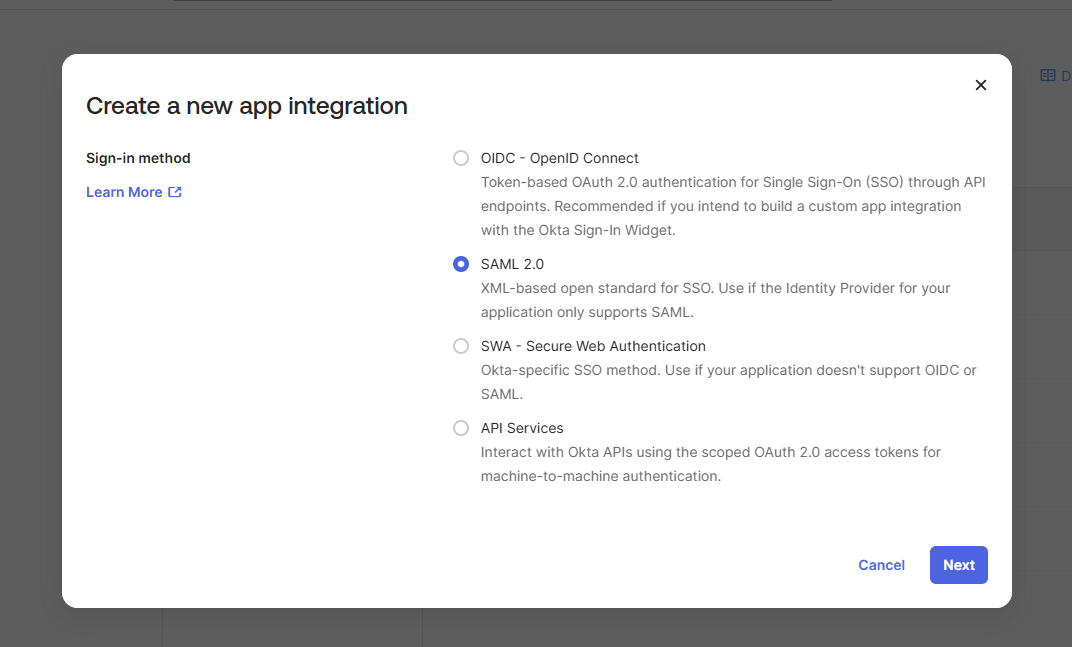The image size is (1072, 647).
Task: Click the documentation book icon behind the dialog
Action: click(1048, 75)
